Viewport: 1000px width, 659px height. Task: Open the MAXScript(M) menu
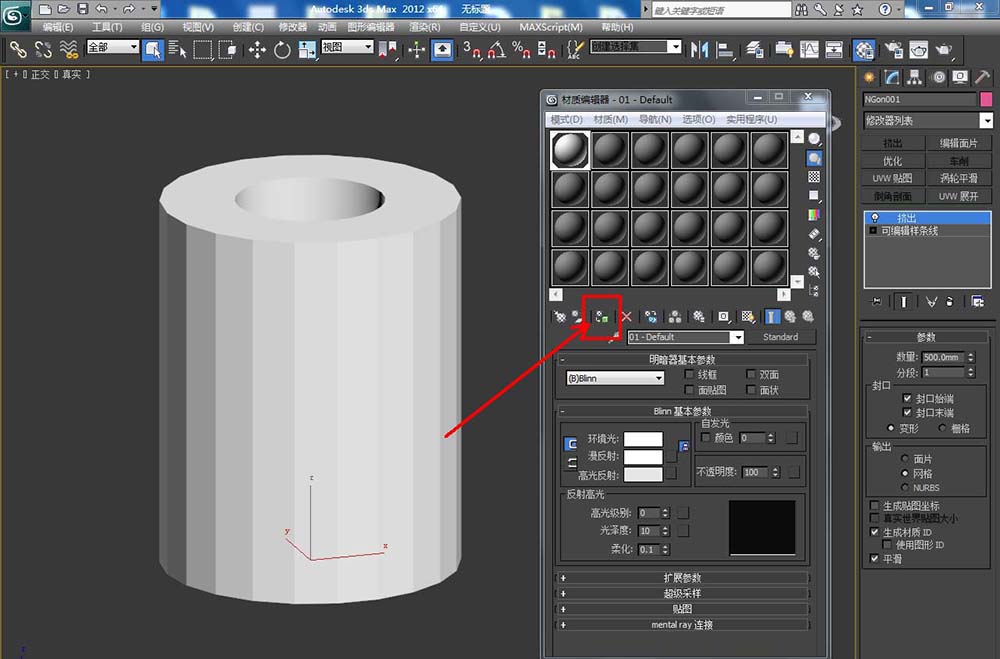(x=551, y=27)
